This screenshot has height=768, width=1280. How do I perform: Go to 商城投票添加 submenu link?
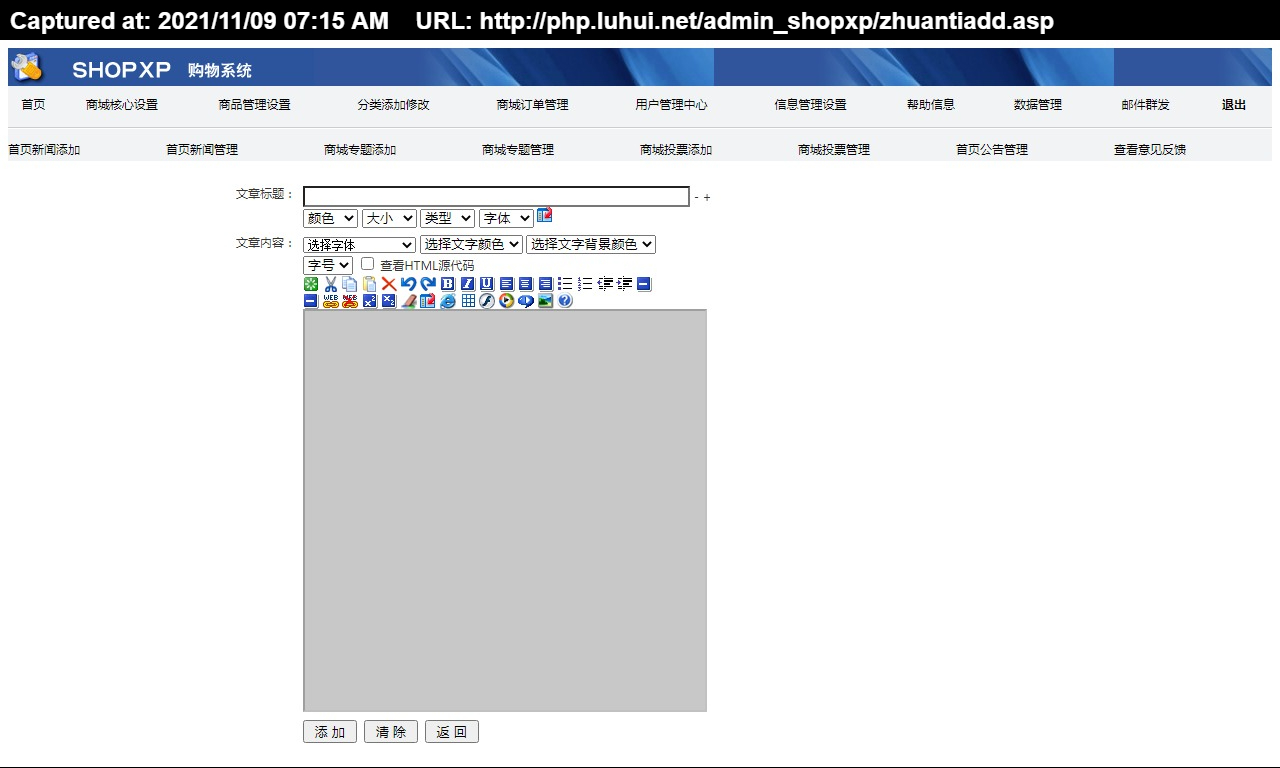(x=676, y=150)
